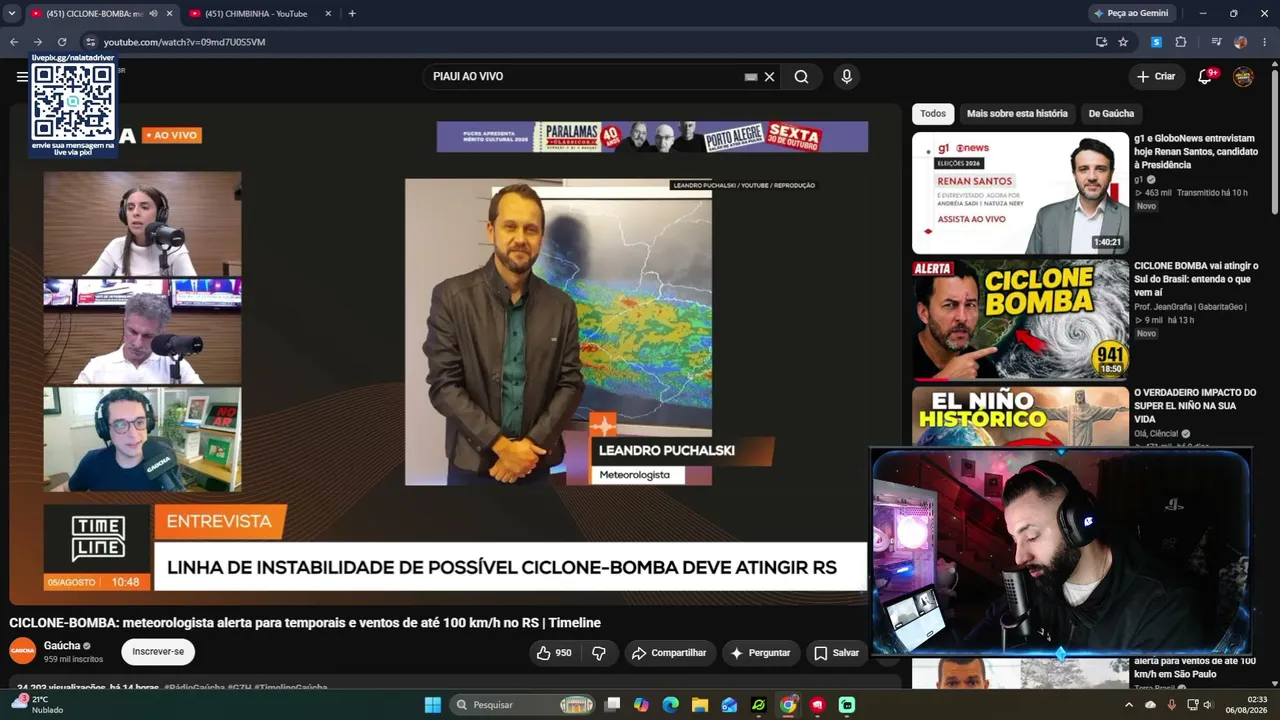Open the Extensions puzzle icon
The width and height of the screenshot is (1280, 720).
coord(1181,42)
